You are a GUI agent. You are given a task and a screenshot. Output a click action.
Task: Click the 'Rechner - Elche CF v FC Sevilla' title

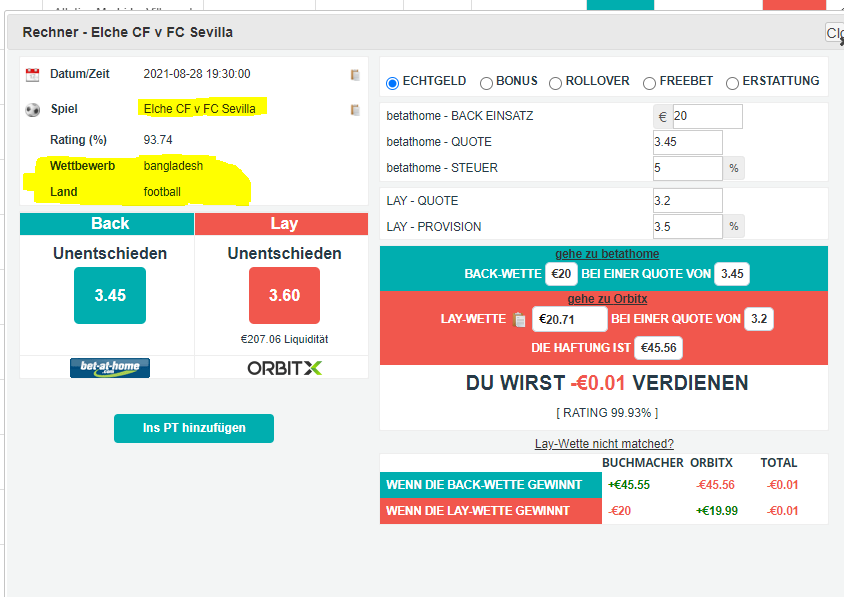click(x=128, y=32)
